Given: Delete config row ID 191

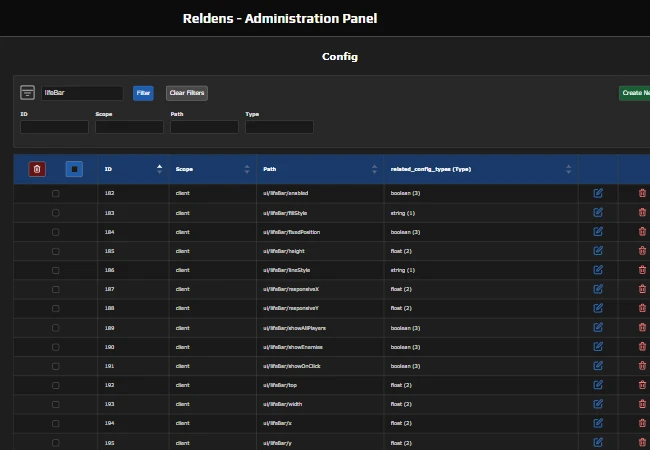Looking at the screenshot, I should [642, 365].
